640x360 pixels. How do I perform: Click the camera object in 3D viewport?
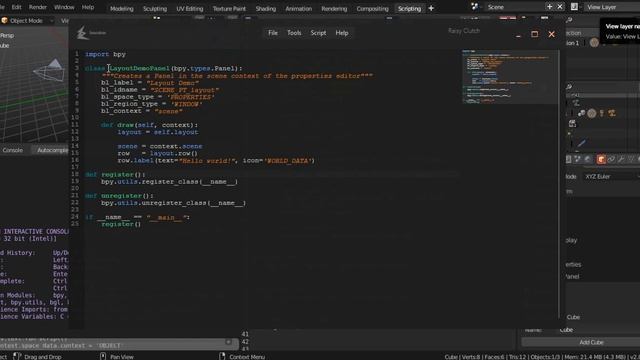click(x=49, y=69)
